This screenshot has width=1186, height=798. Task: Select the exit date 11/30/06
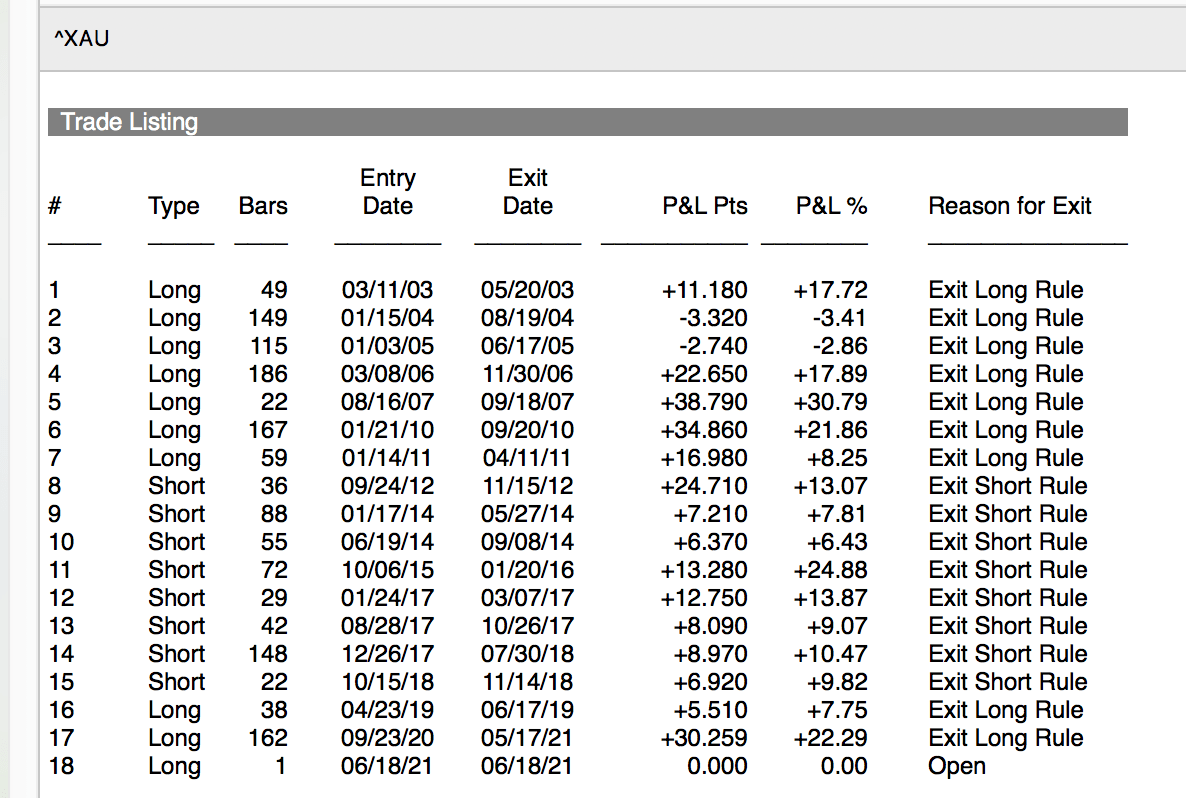click(527, 374)
